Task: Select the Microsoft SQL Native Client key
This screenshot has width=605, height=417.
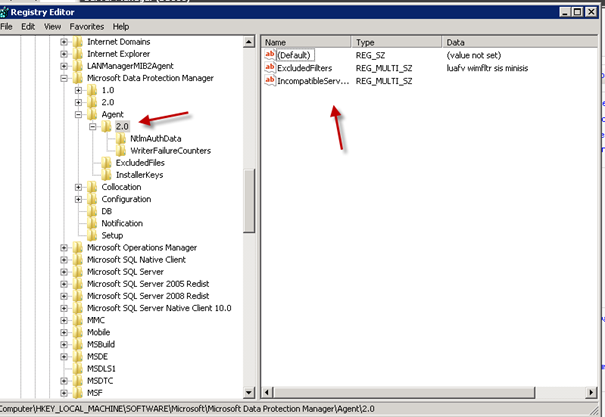Action: click(x=136, y=260)
